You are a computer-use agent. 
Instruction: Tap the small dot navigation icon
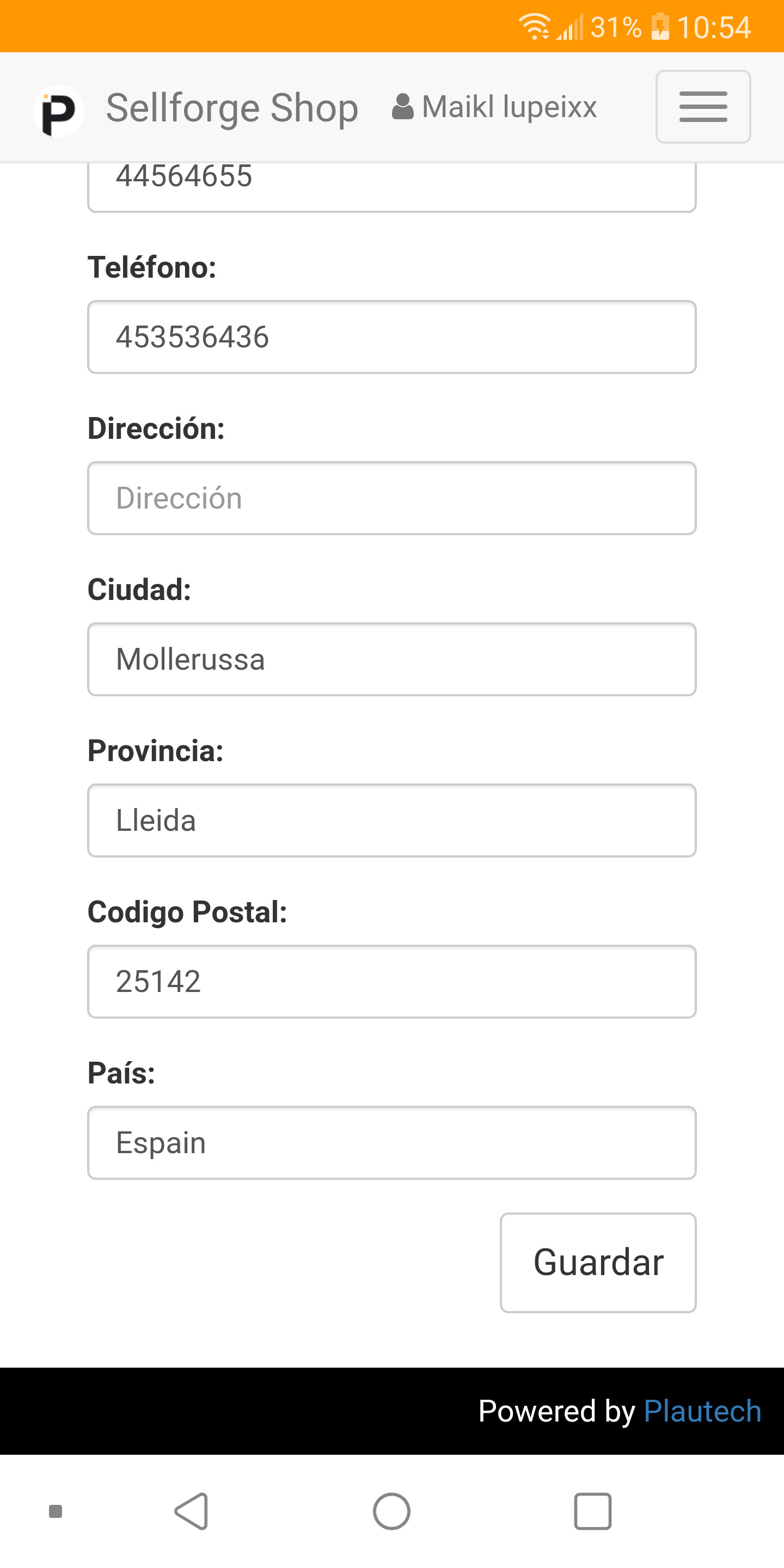coord(56,1511)
